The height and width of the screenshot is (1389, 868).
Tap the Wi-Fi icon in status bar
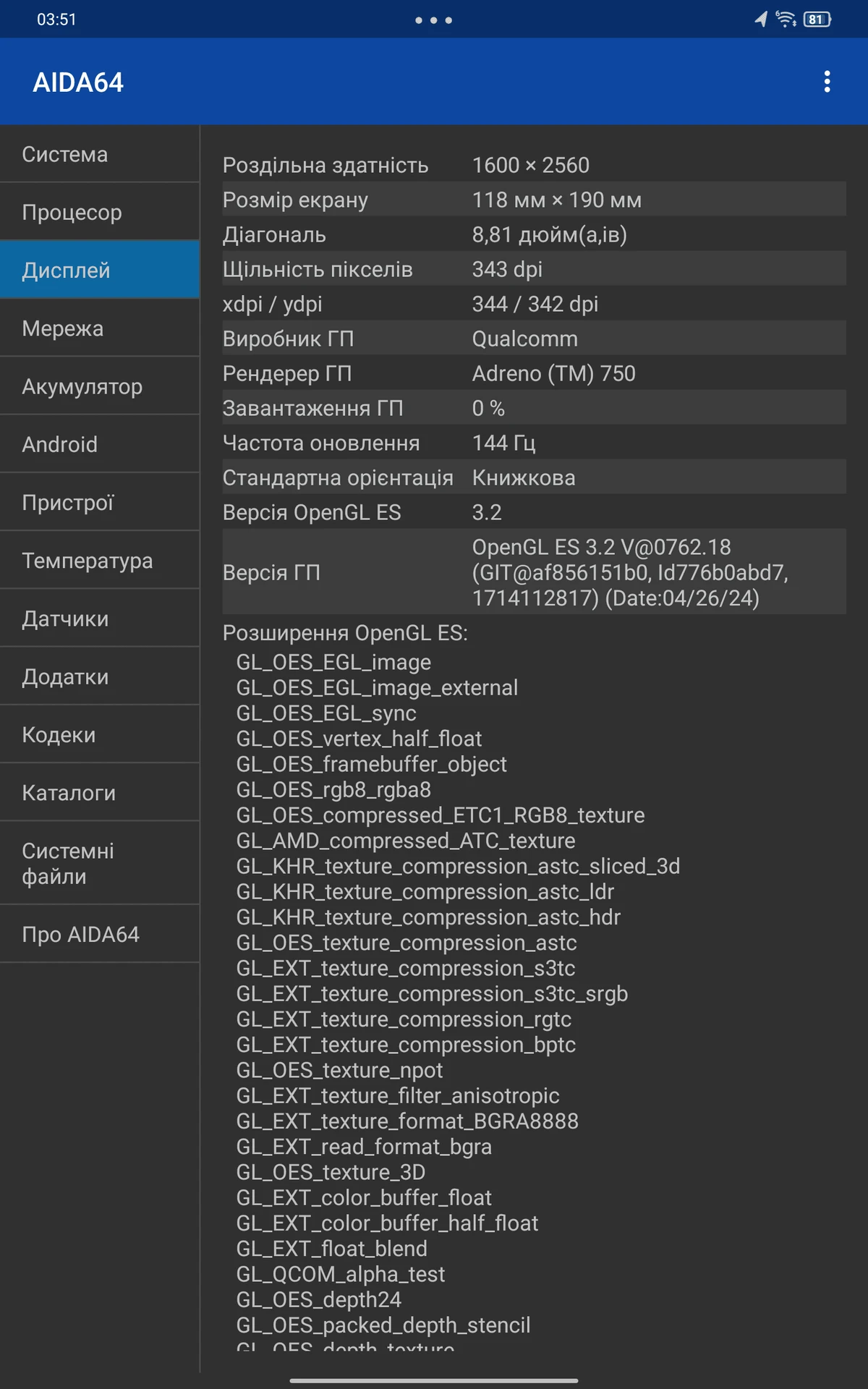click(x=786, y=19)
